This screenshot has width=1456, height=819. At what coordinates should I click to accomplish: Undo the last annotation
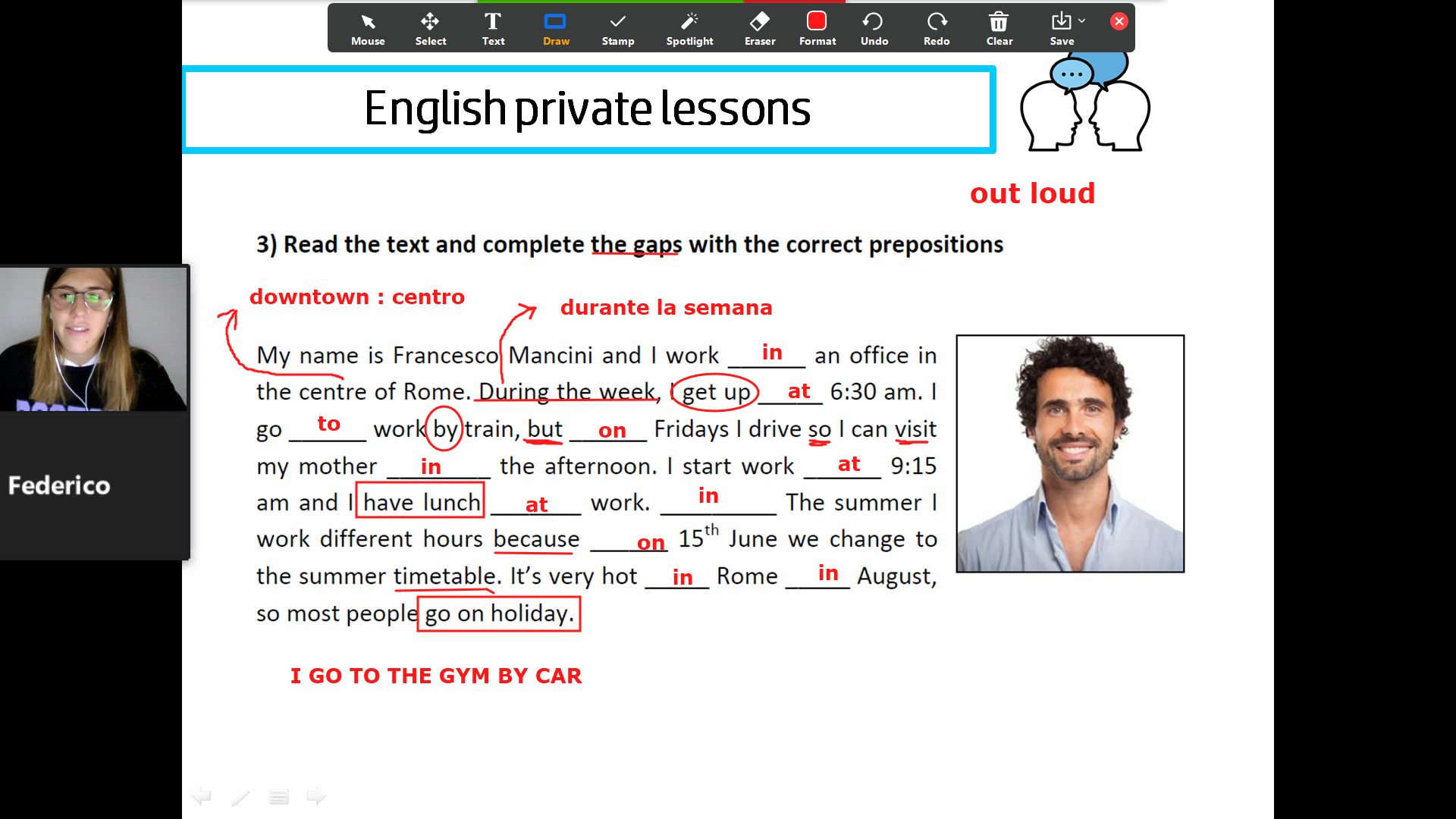[x=874, y=29]
